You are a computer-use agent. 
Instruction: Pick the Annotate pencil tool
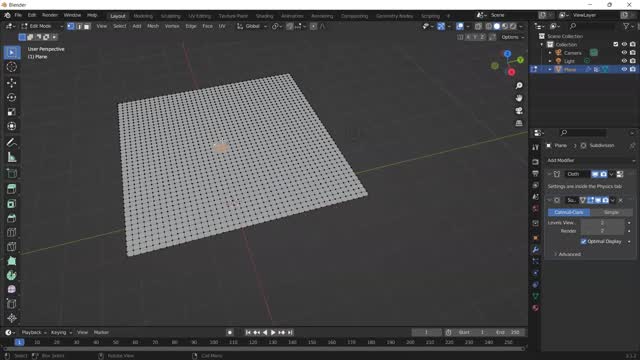[x=11, y=142]
